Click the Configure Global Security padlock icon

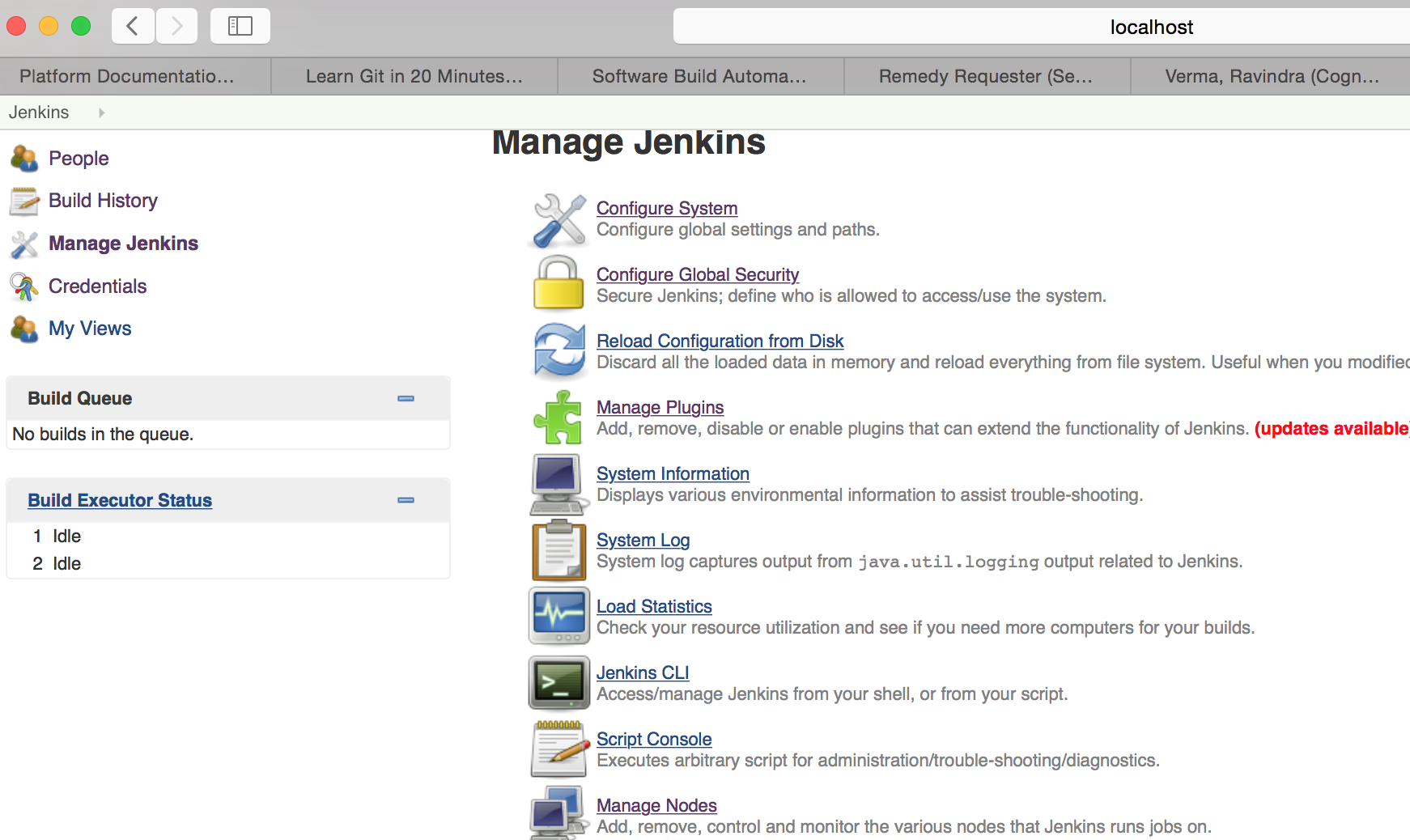[558, 282]
